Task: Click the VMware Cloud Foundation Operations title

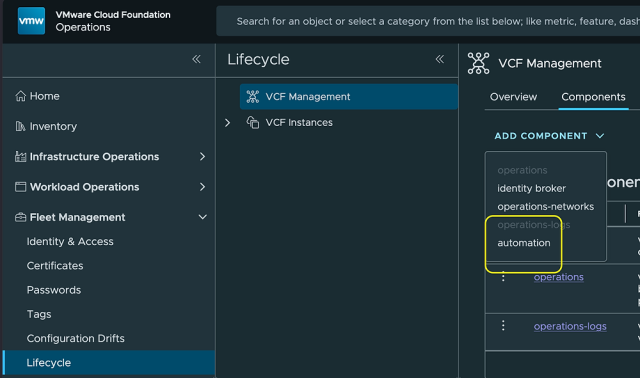Action: tap(113, 21)
